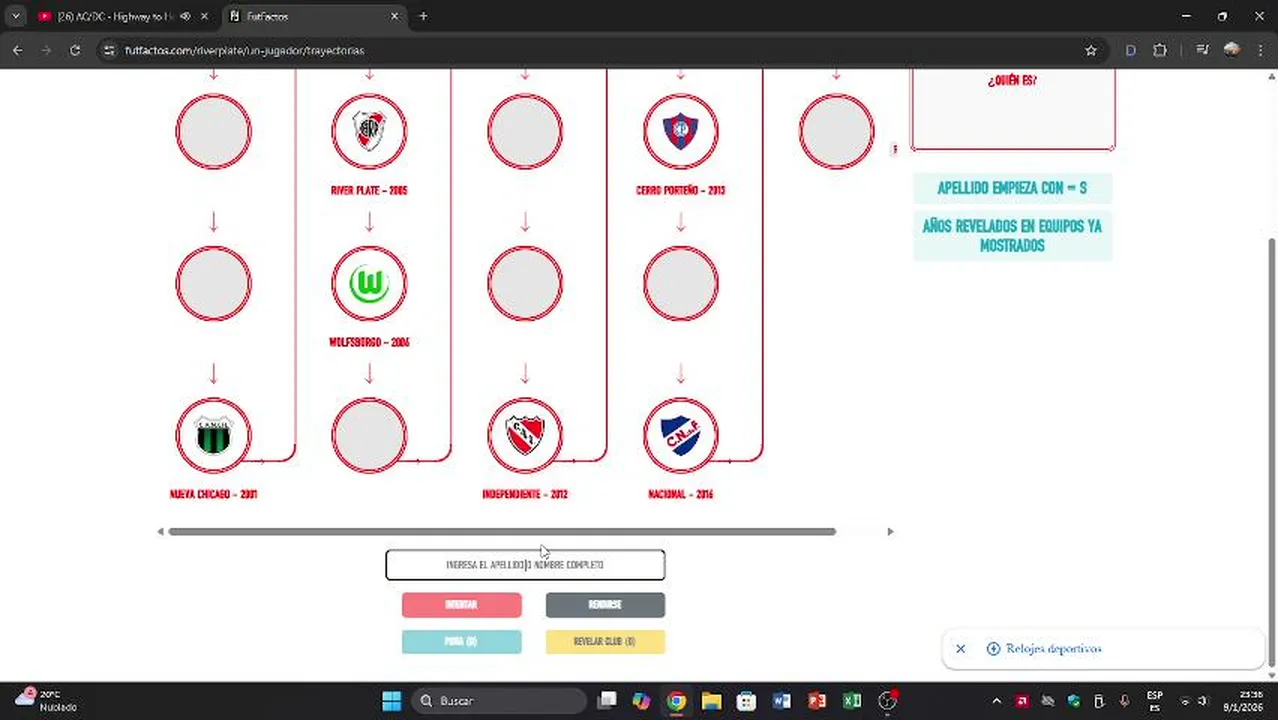The image size is (1278, 720).
Task: Open Copilot from taskbar
Action: (641, 701)
